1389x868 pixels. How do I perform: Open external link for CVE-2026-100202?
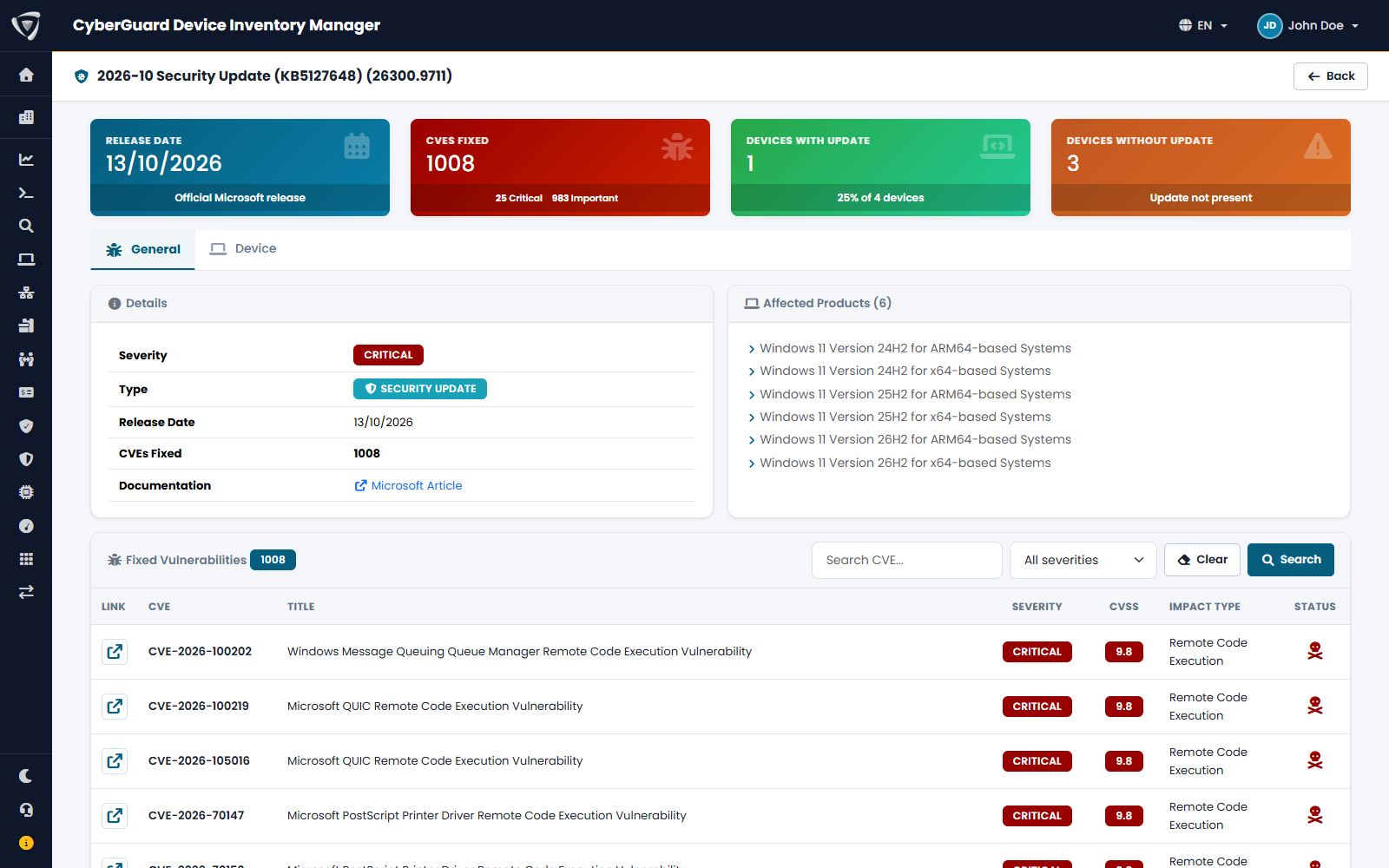[x=115, y=652]
